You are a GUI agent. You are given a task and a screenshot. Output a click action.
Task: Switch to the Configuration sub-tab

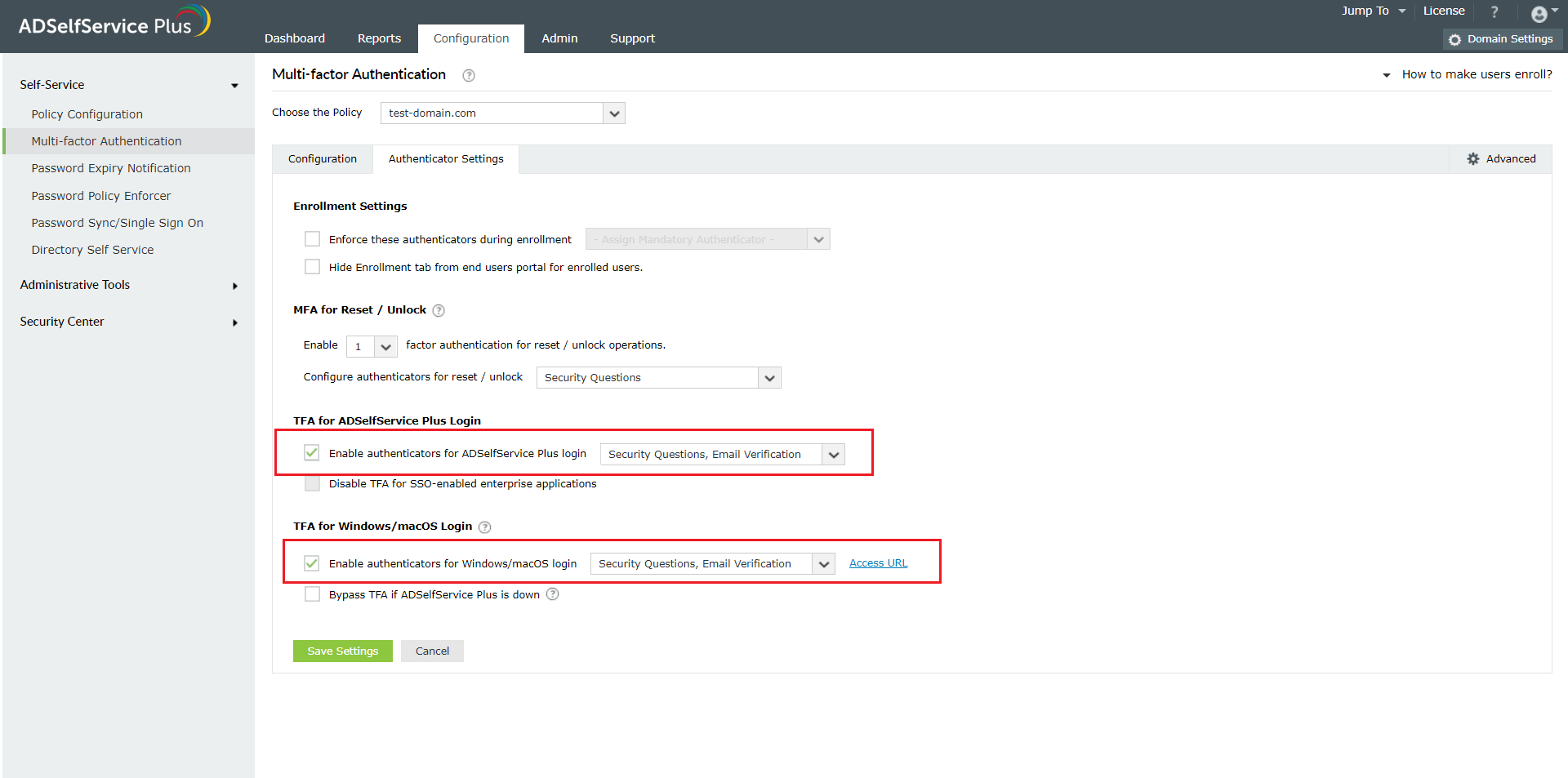tap(323, 159)
